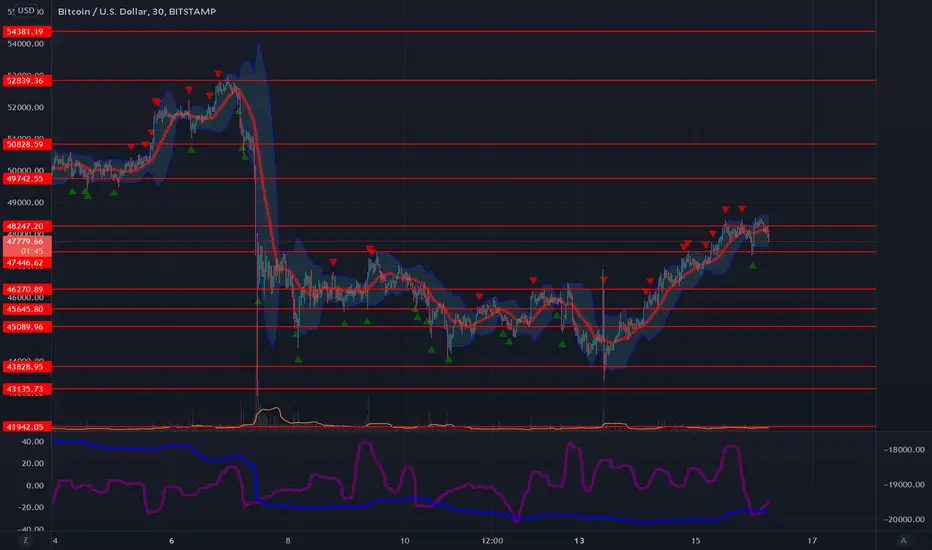Viewport: 932px width, 550px height.
Task: Select the 46270.89 price line label
Action: 27,290
